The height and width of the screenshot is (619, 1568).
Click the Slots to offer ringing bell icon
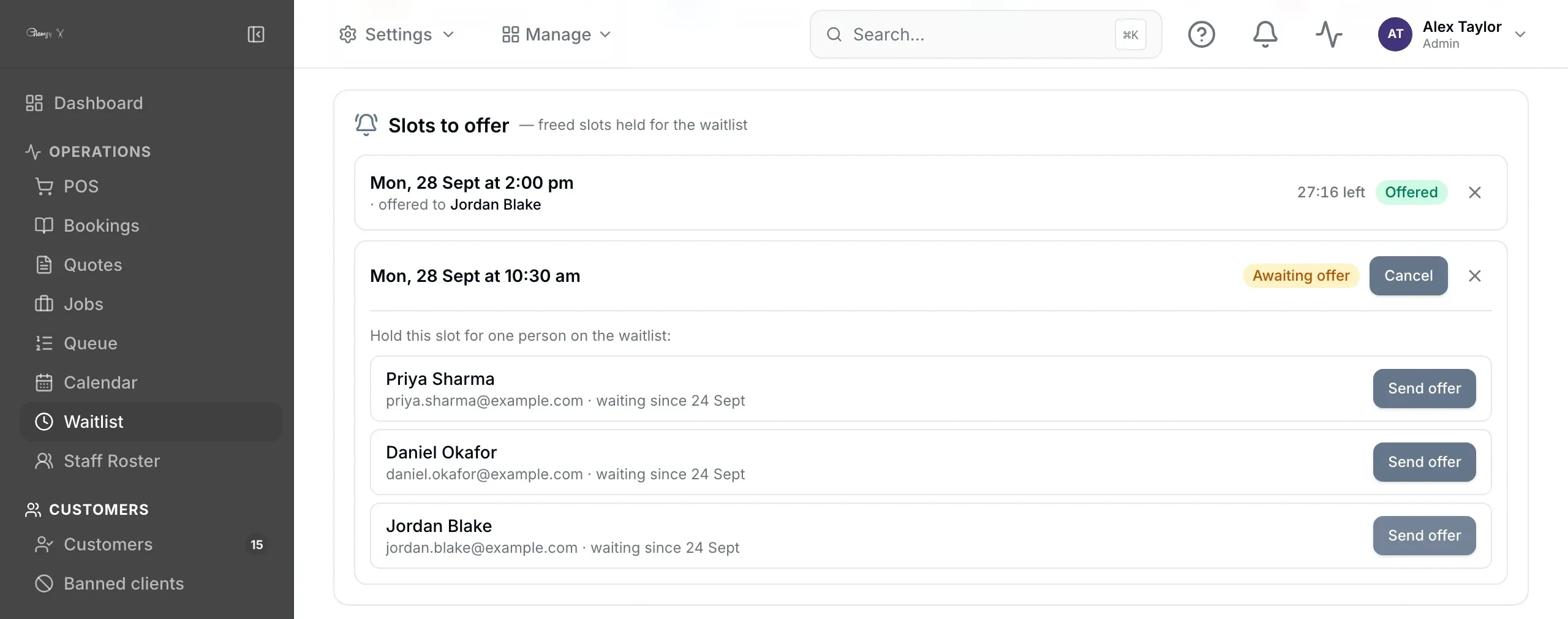[366, 125]
